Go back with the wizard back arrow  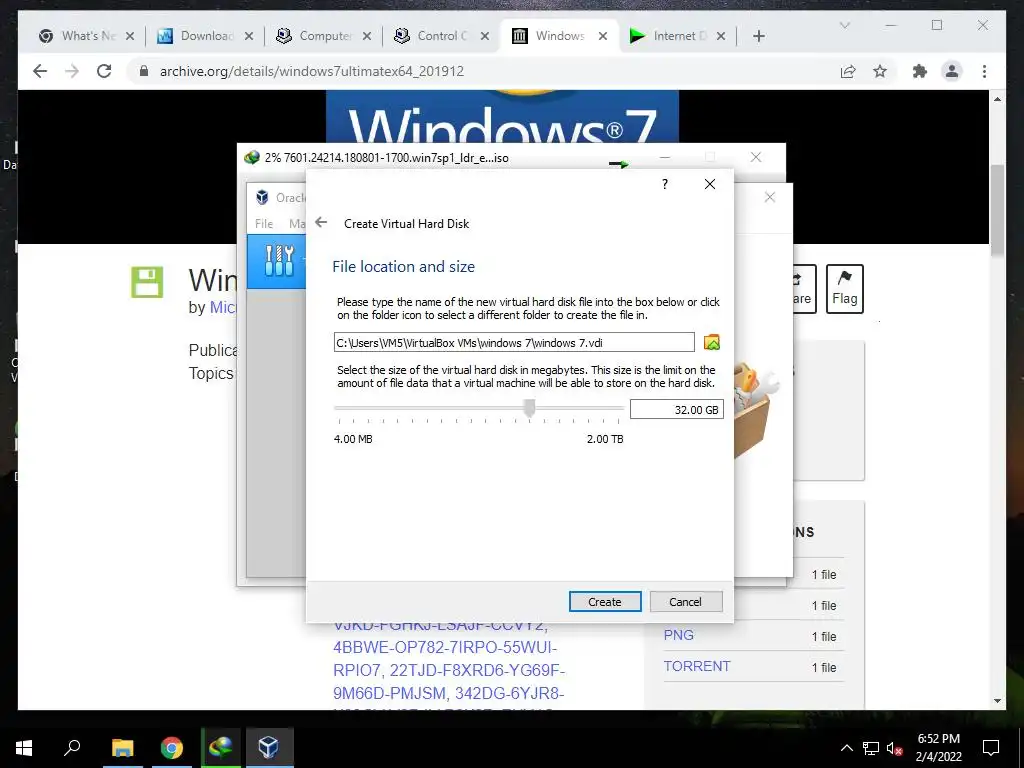[321, 223]
